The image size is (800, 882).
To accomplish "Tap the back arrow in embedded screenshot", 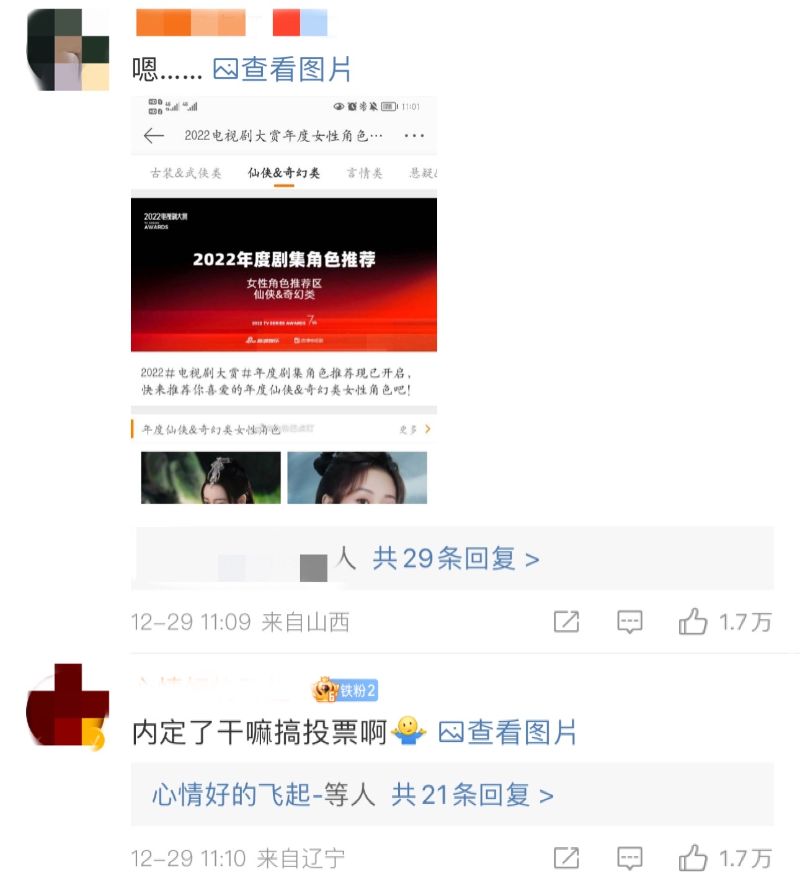I will tap(154, 136).
